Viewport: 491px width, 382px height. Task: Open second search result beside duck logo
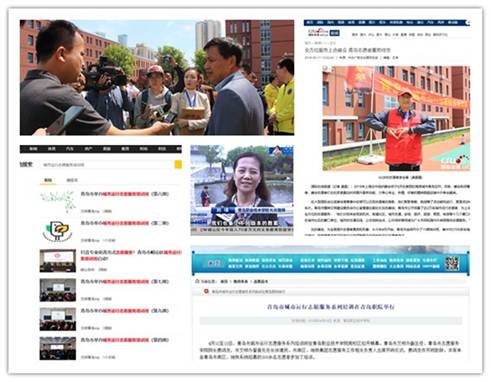pyautogui.click(x=125, y=223)
